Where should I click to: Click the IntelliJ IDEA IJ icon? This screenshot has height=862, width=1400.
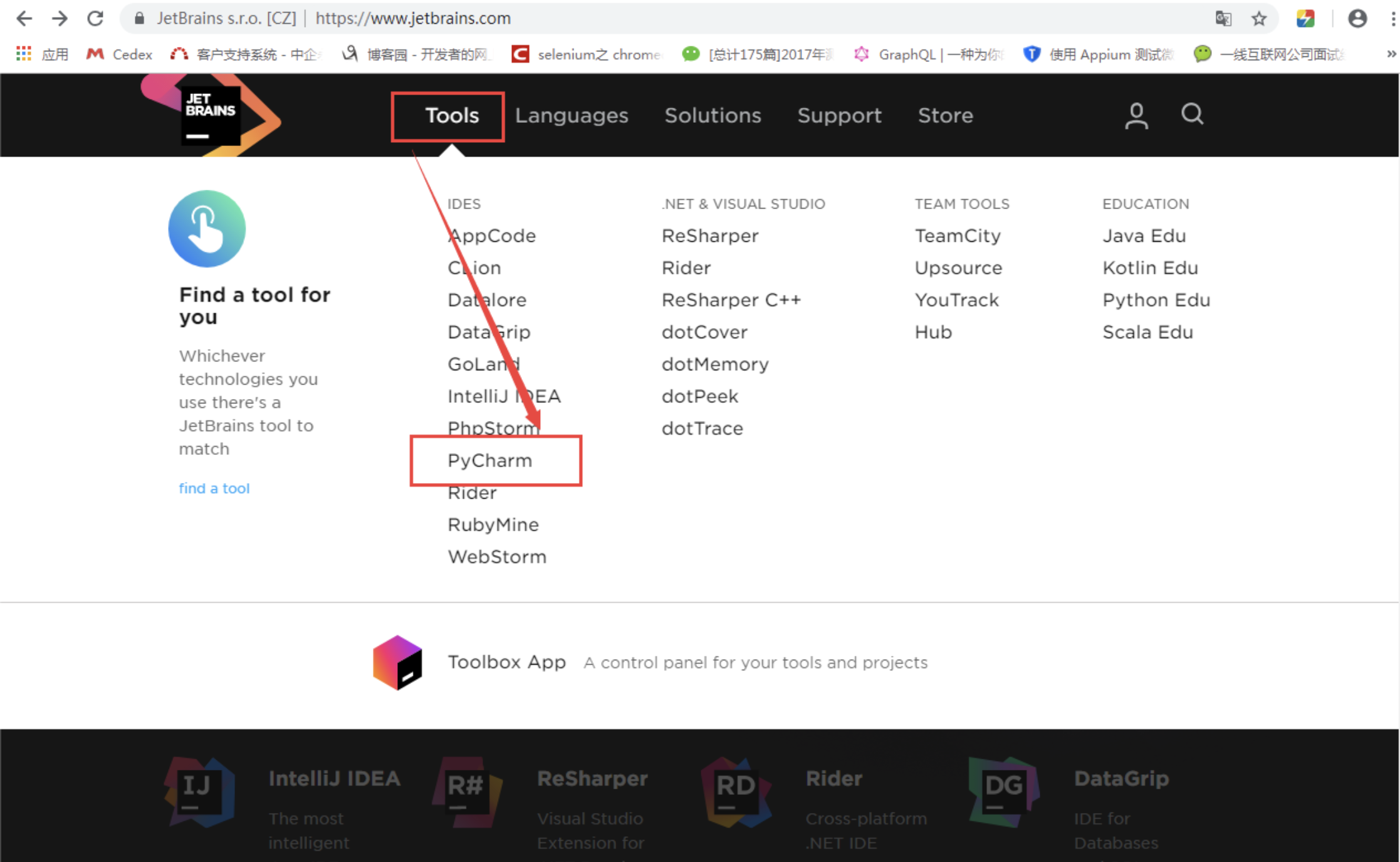point(199,792)
